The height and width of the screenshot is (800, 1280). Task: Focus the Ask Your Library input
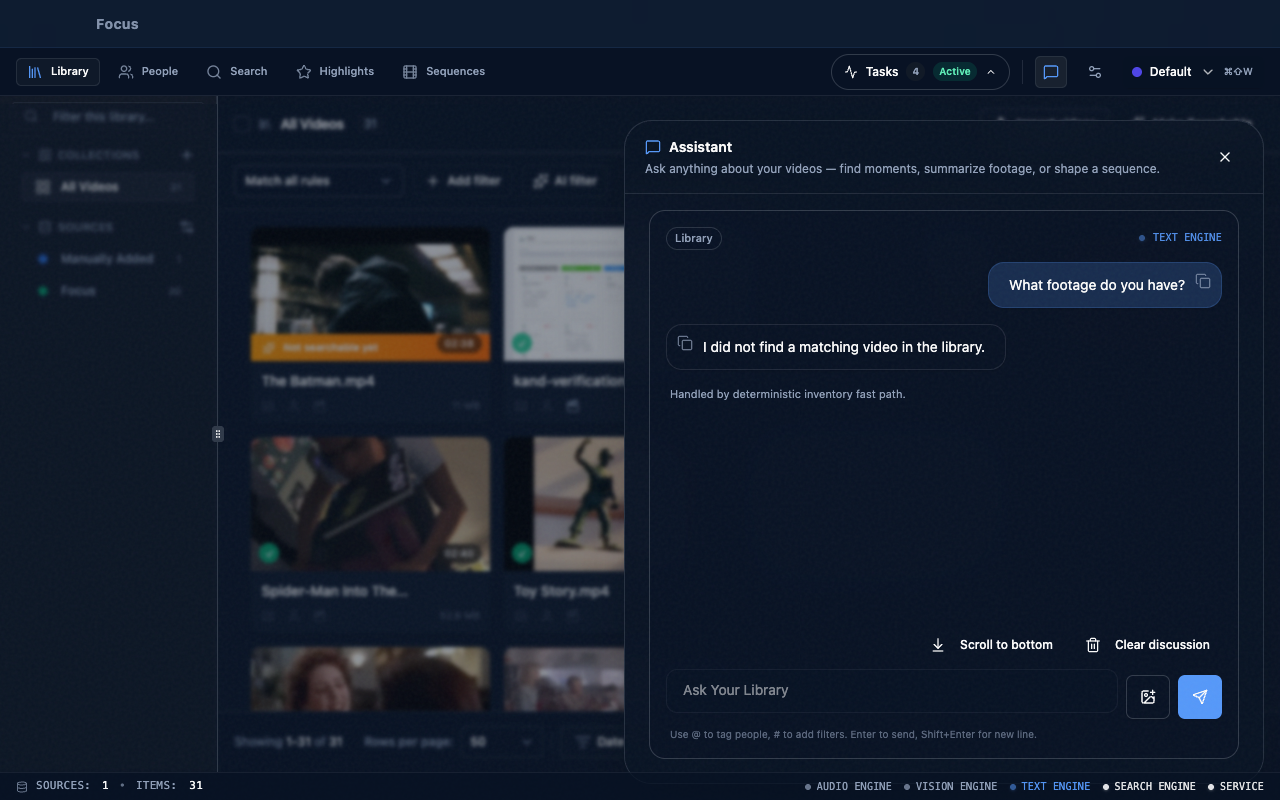(x=892, y=691)
